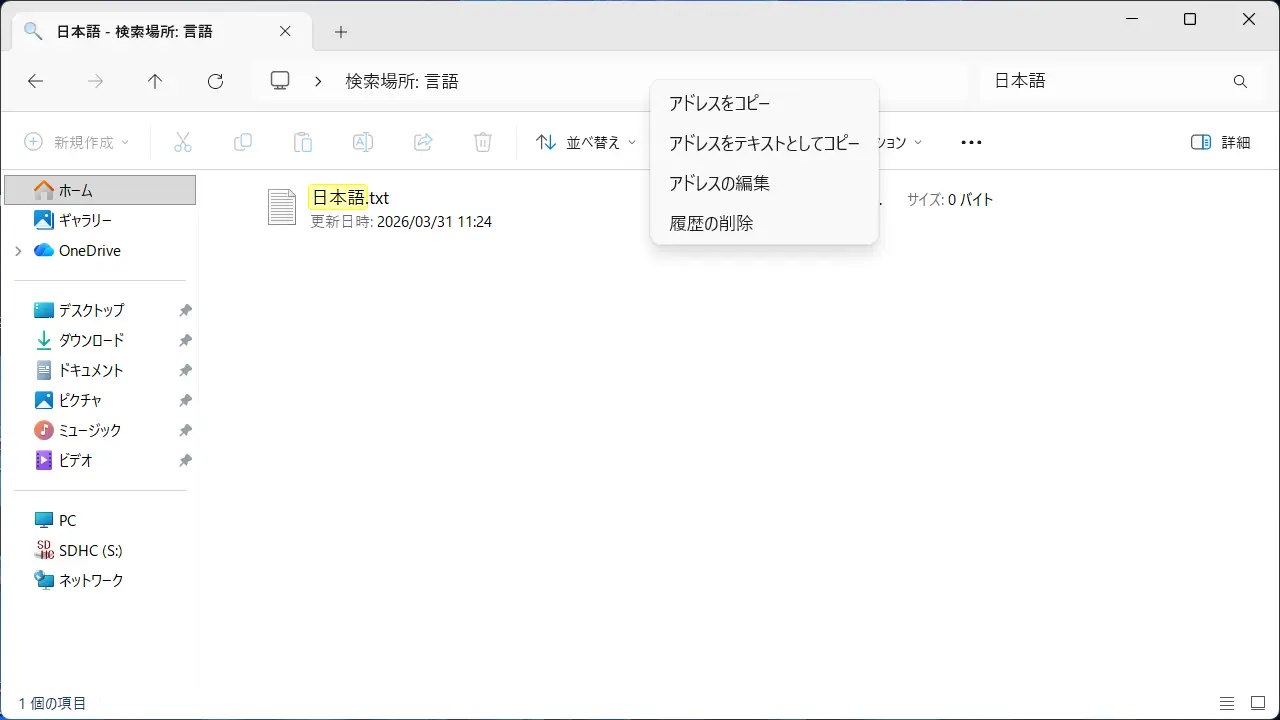Select アドレスをコピー from context menu
Viewport: 1280px width, 720px height.
point(720,104)
